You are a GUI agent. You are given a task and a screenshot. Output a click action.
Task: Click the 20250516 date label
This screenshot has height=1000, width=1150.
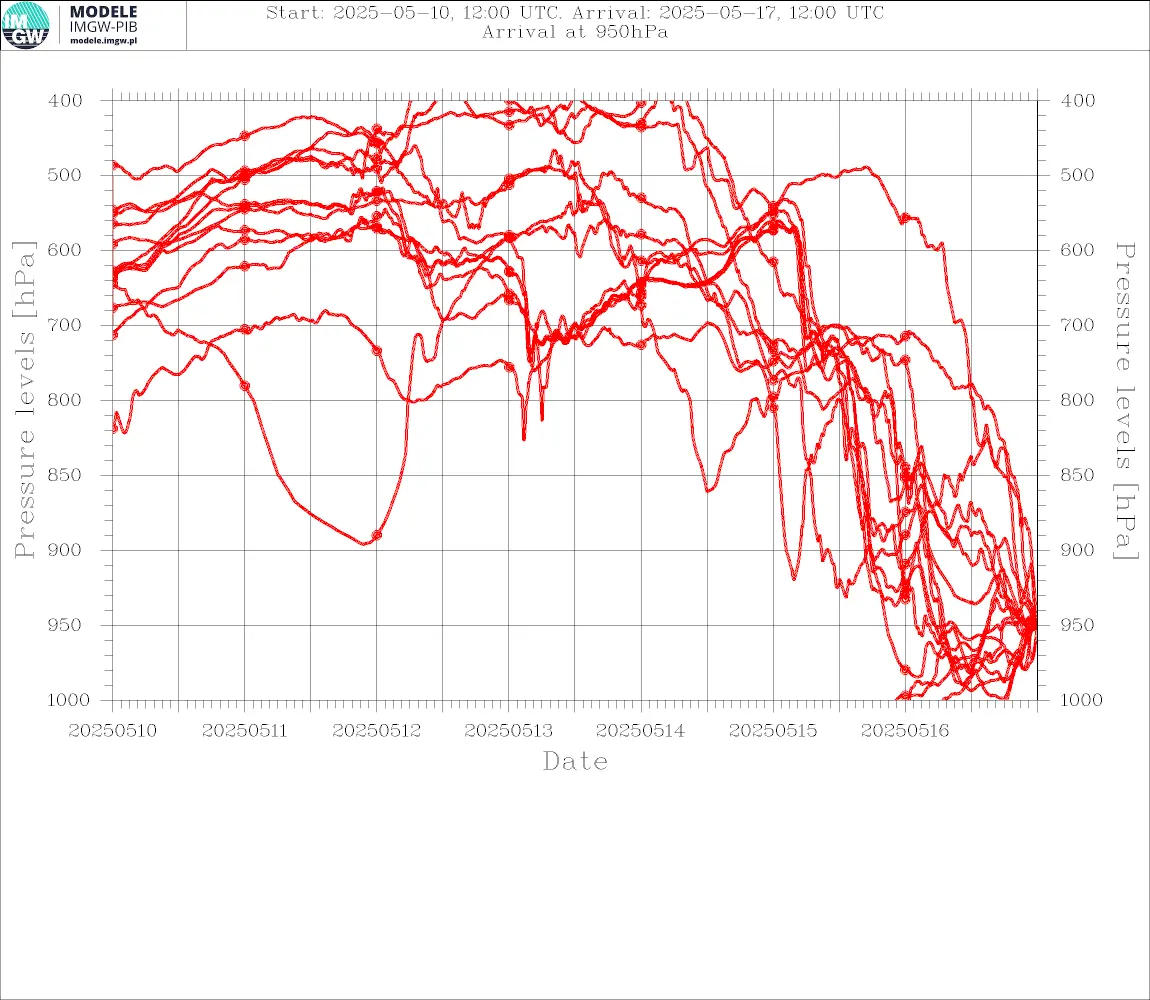tap(904, 731)
